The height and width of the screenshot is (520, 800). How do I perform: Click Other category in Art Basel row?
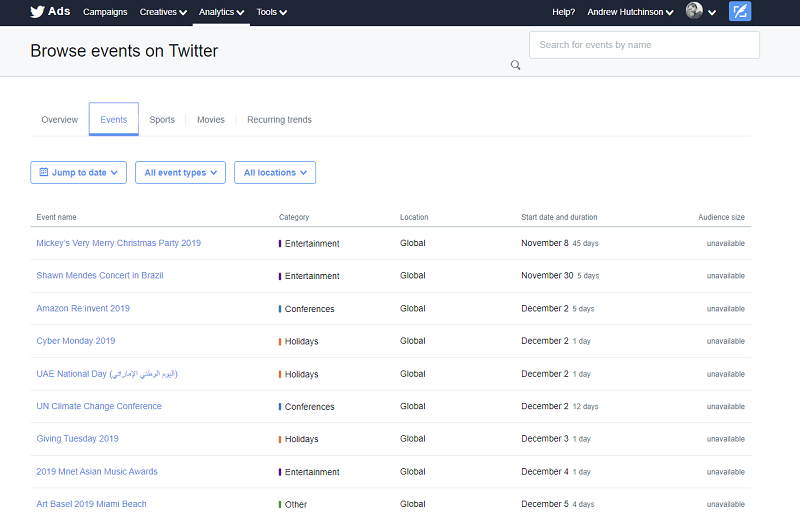click(x=296, y=505)
